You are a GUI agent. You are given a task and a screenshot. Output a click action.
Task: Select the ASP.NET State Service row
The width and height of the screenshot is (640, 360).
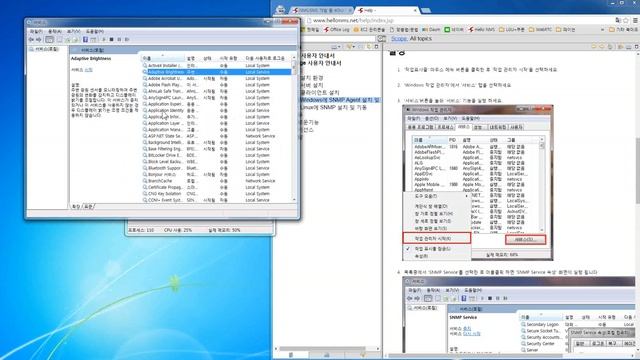click(x=217, y=136)
